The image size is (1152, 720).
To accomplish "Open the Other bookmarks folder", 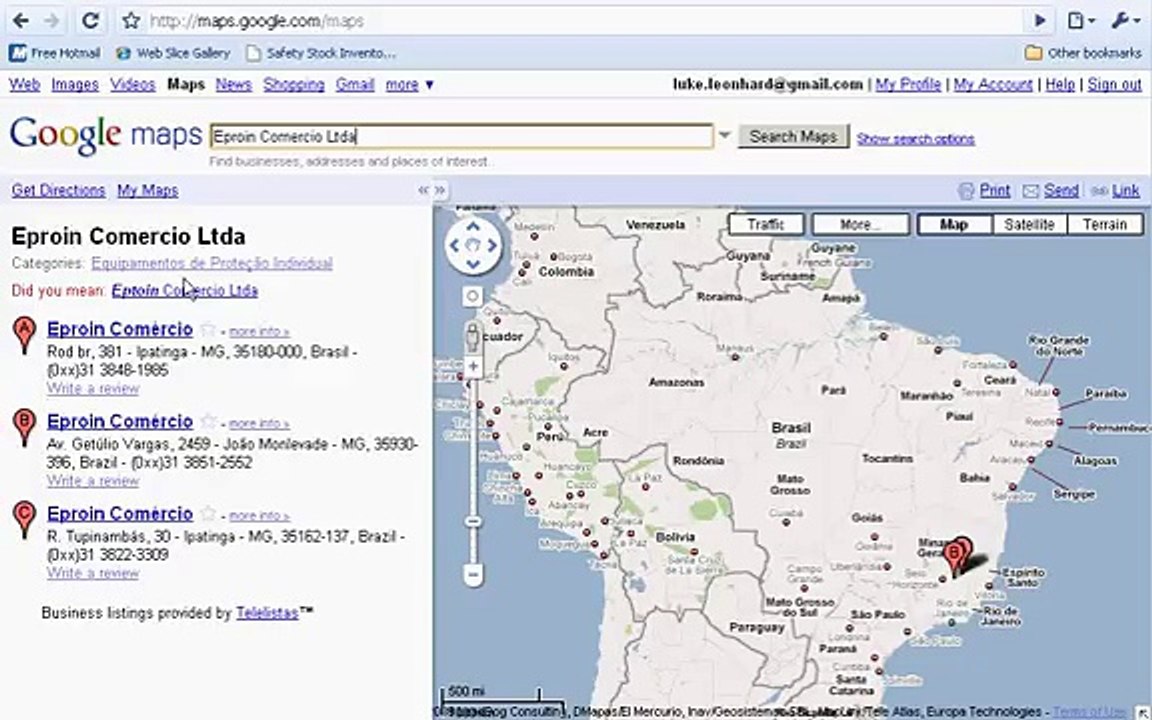I will 1083,53.
